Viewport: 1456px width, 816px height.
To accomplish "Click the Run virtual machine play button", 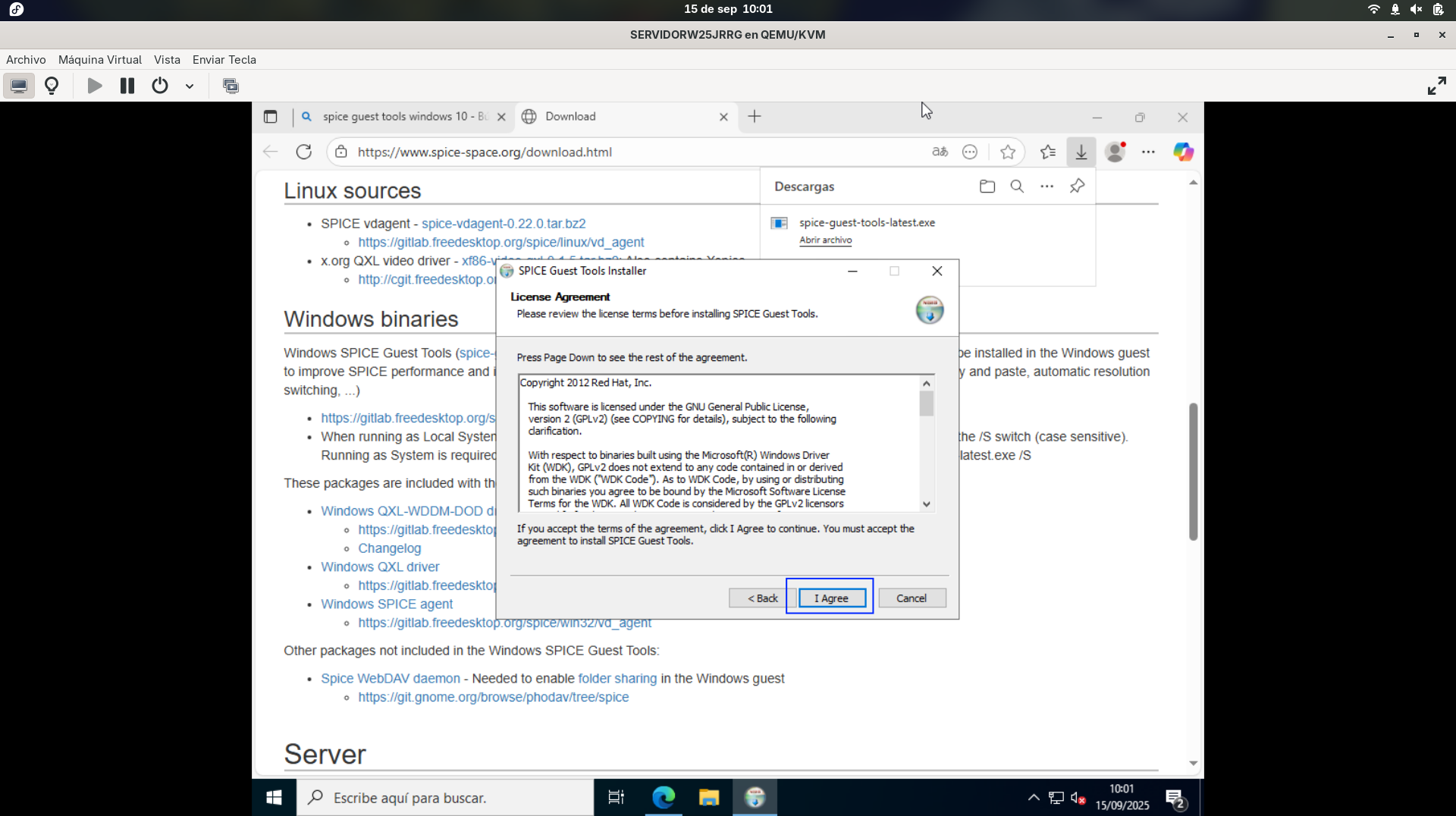I will [x=95, y=86].
